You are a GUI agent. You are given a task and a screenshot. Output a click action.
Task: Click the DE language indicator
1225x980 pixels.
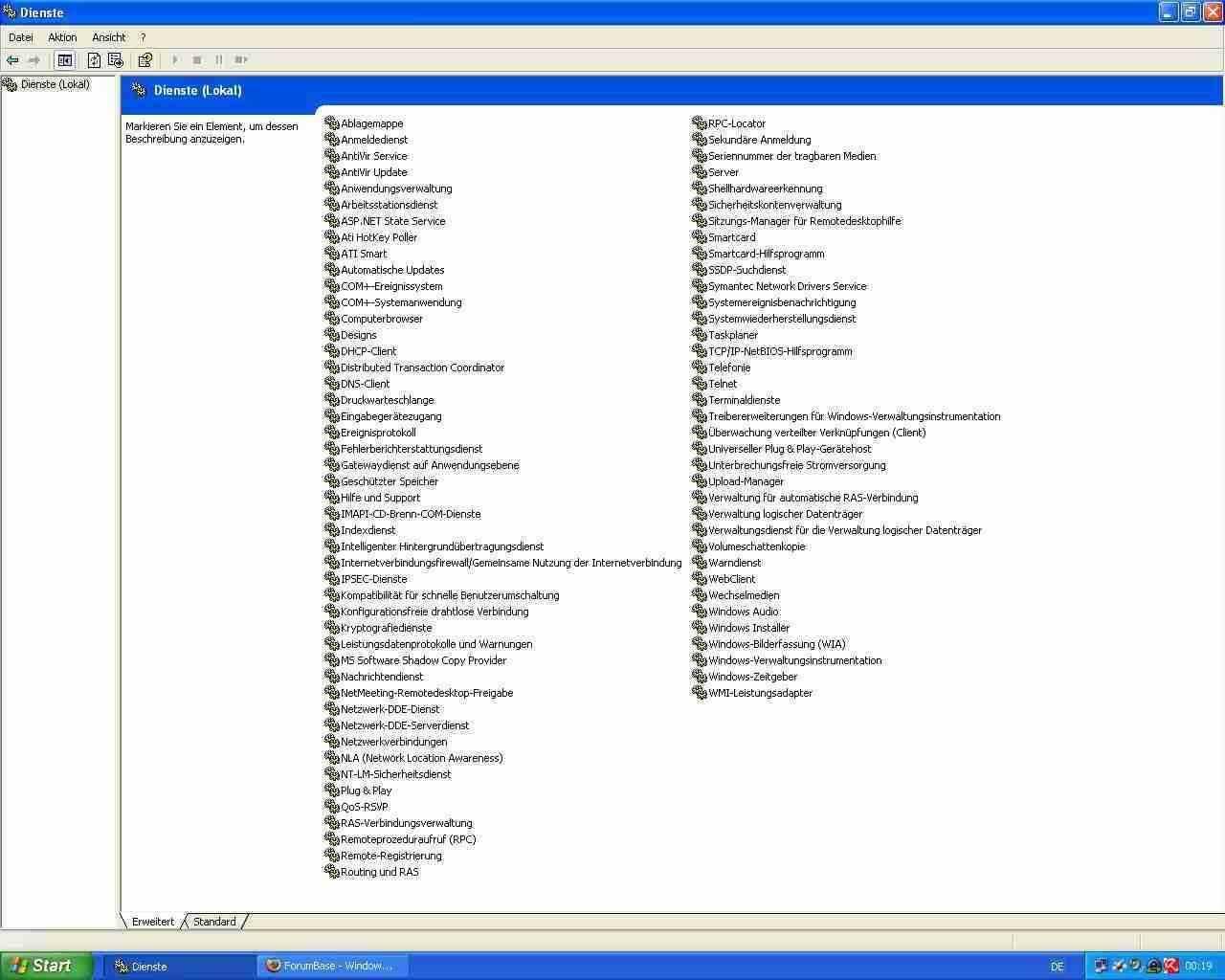[x=1058, y=967]
